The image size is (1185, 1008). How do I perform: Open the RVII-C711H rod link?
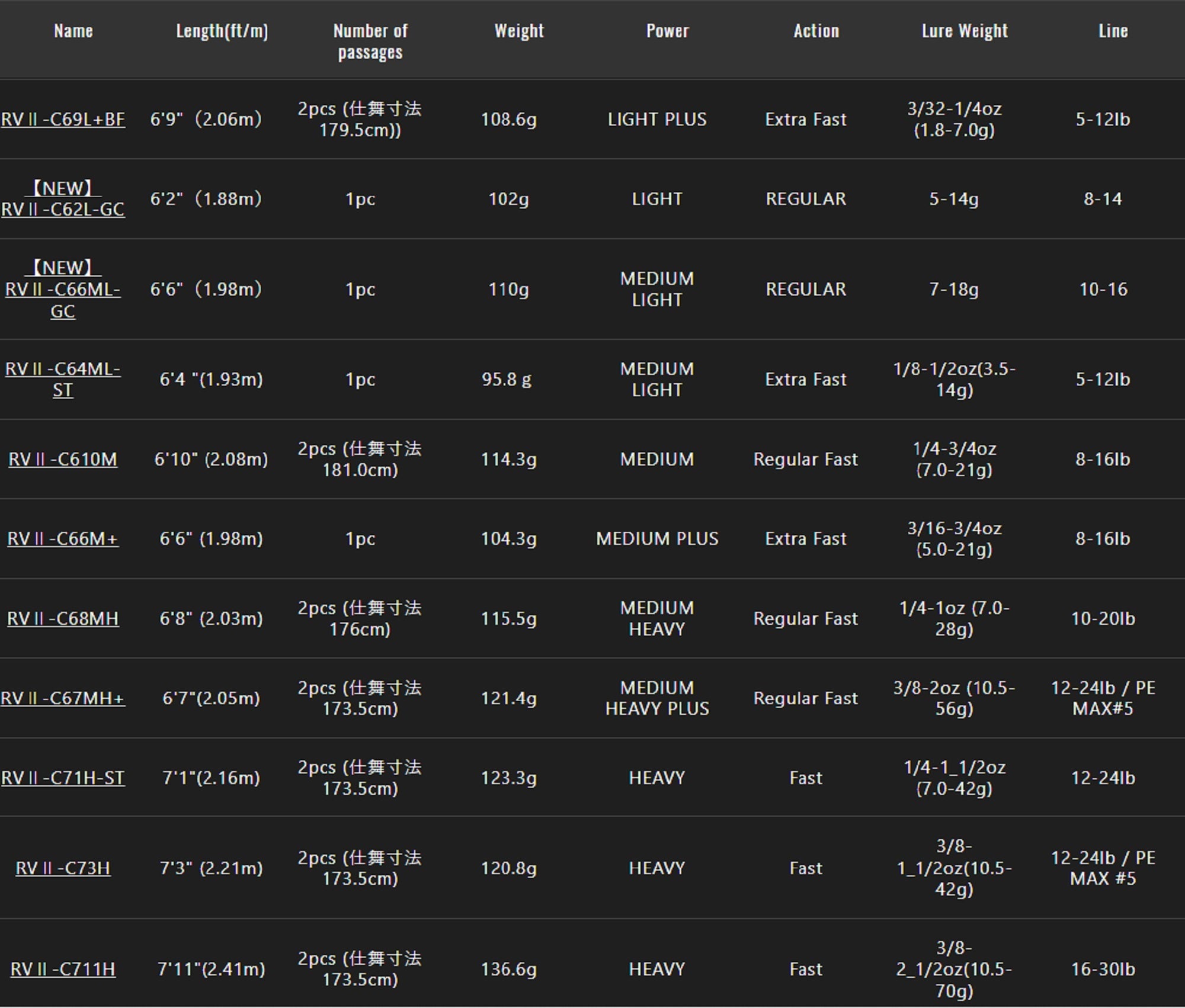[x=63, y=970]
